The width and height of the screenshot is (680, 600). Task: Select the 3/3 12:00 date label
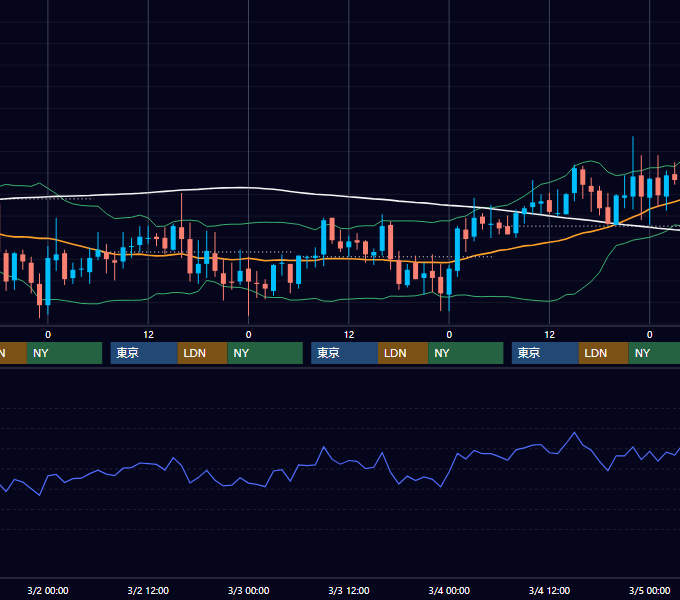tap(349, 590)
